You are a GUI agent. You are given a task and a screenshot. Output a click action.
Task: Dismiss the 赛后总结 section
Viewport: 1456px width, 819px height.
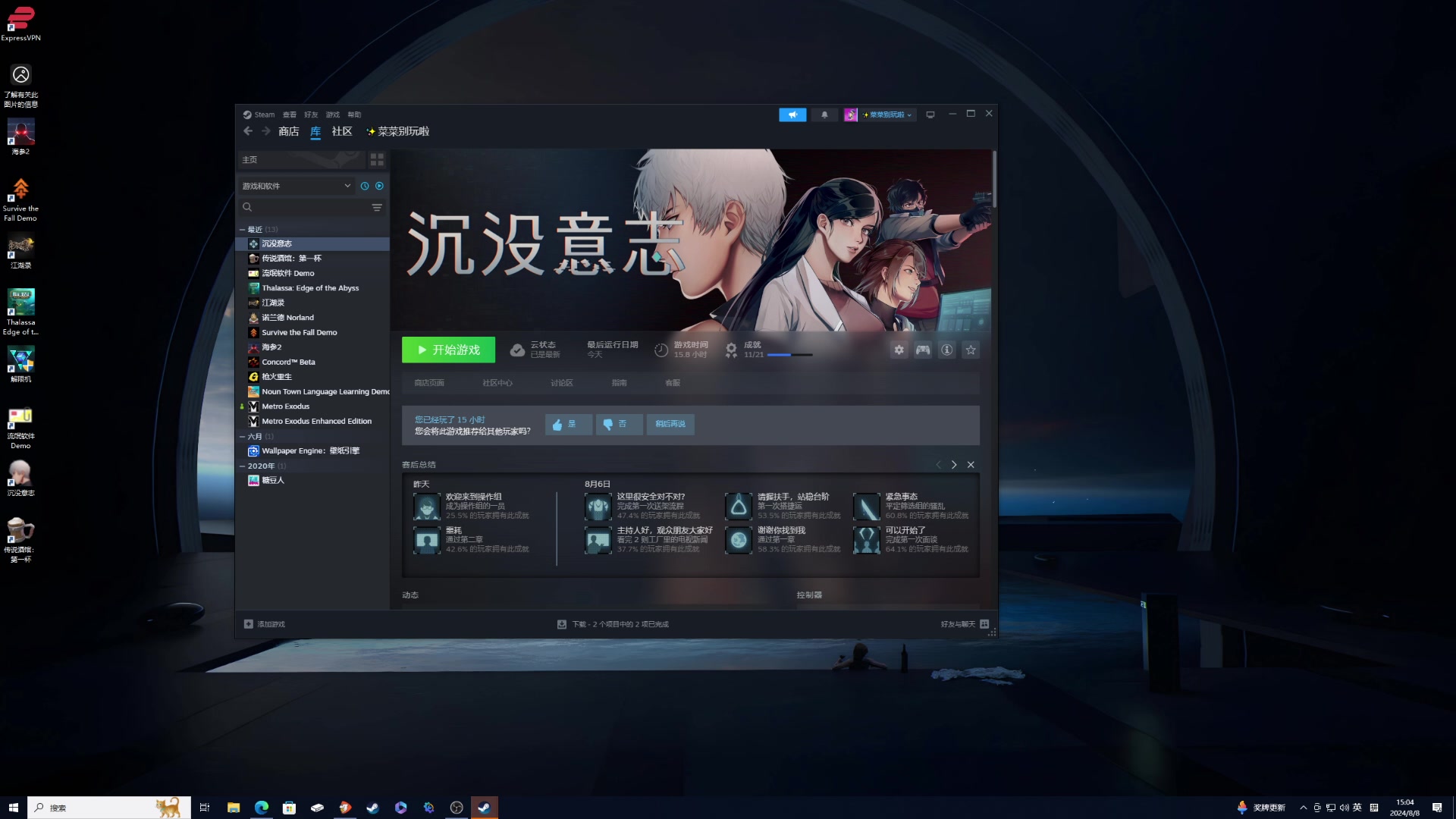point(971,465)
